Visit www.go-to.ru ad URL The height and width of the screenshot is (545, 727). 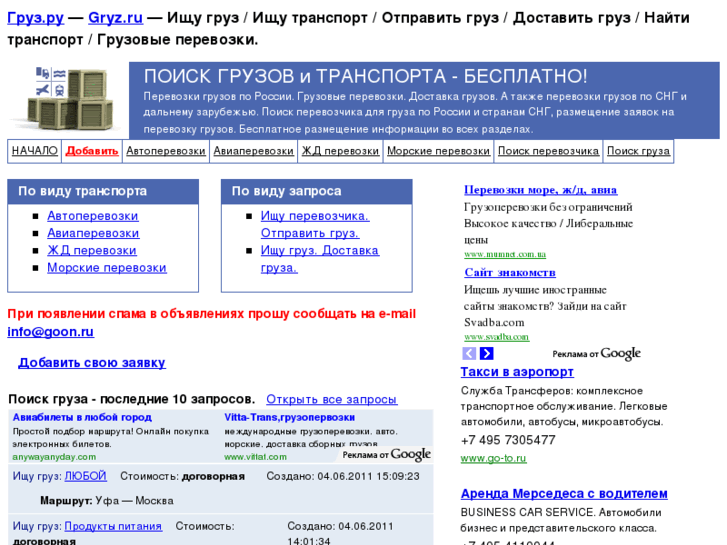493,458
